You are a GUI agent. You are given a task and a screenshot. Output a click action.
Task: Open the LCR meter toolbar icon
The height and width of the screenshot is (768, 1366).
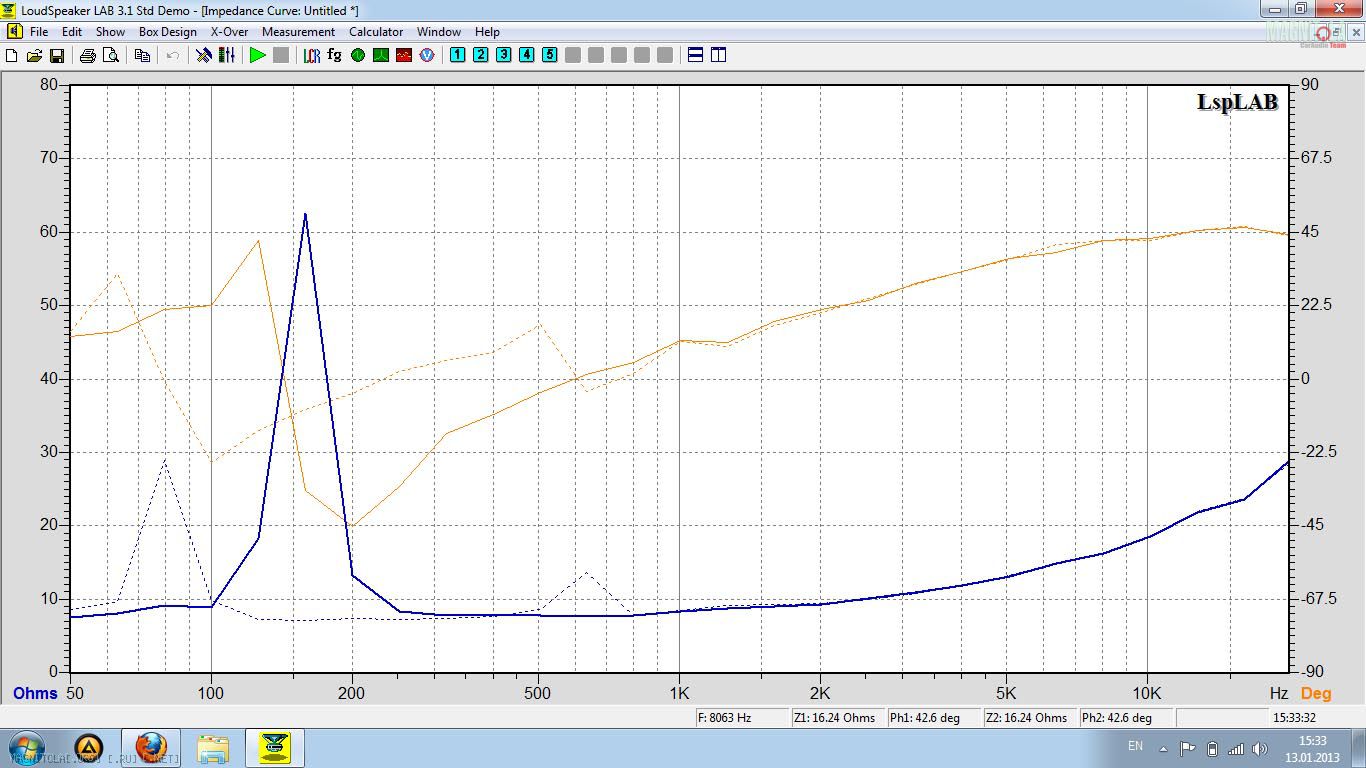312,55
